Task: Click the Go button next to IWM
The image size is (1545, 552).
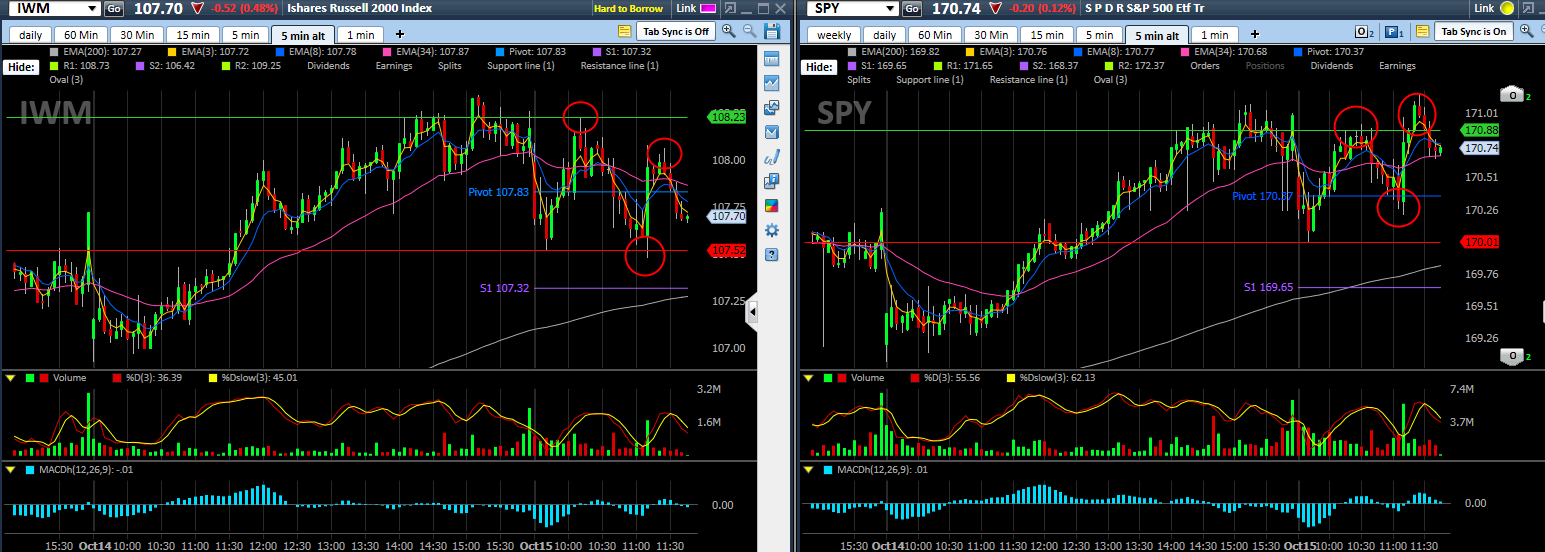Action: (x=114, y=8)
